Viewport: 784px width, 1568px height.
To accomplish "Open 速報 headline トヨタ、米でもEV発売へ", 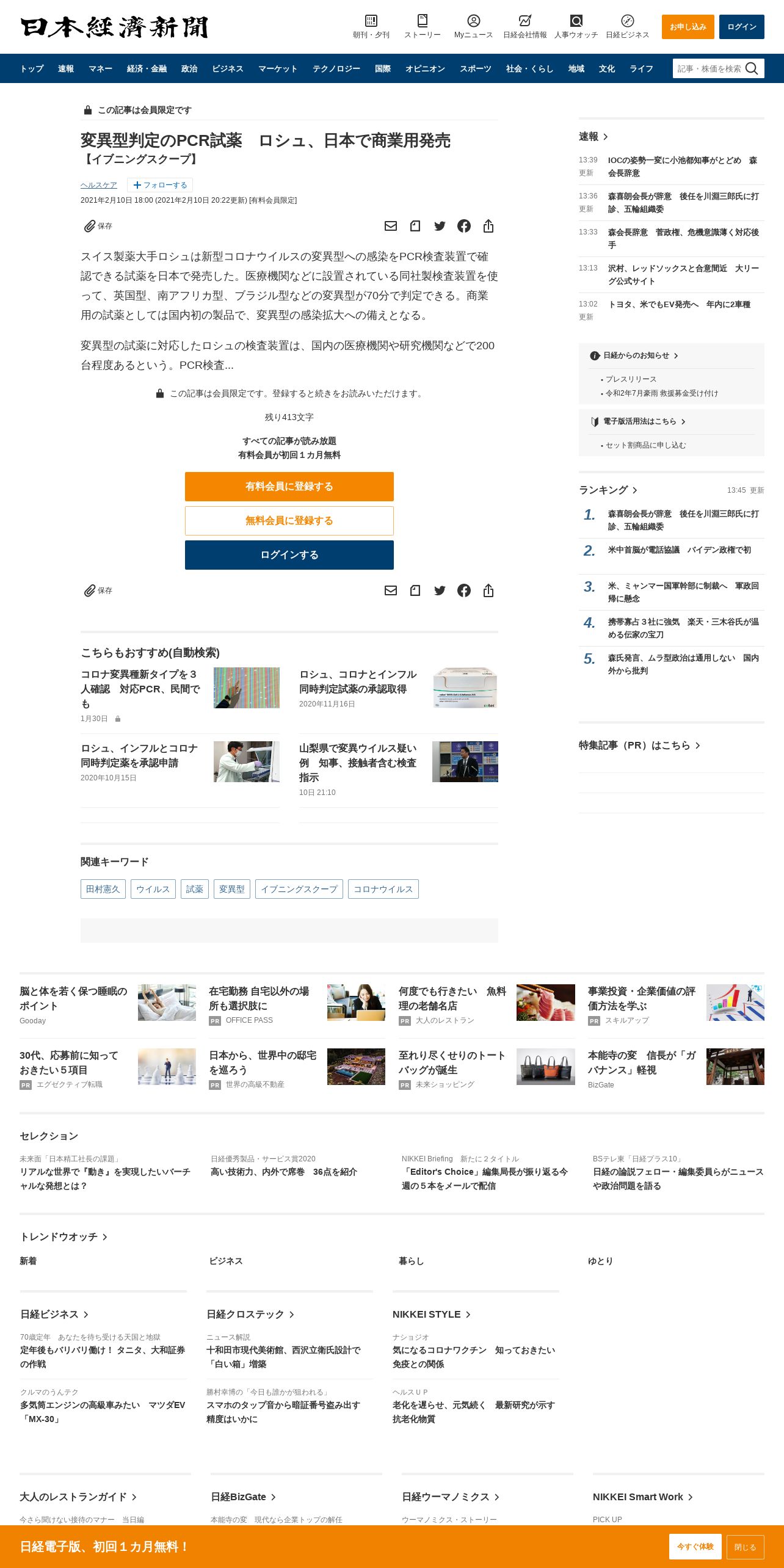I will pyautogui.click(x=679, y=305).
